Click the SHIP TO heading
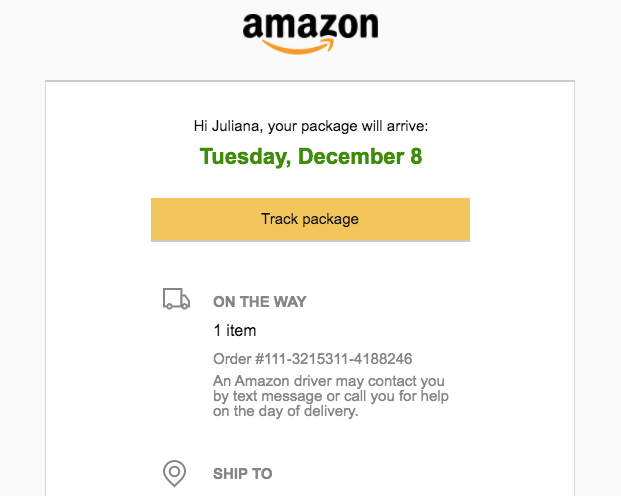This screenshot has height=496, width=621. [x=242, y=473]
